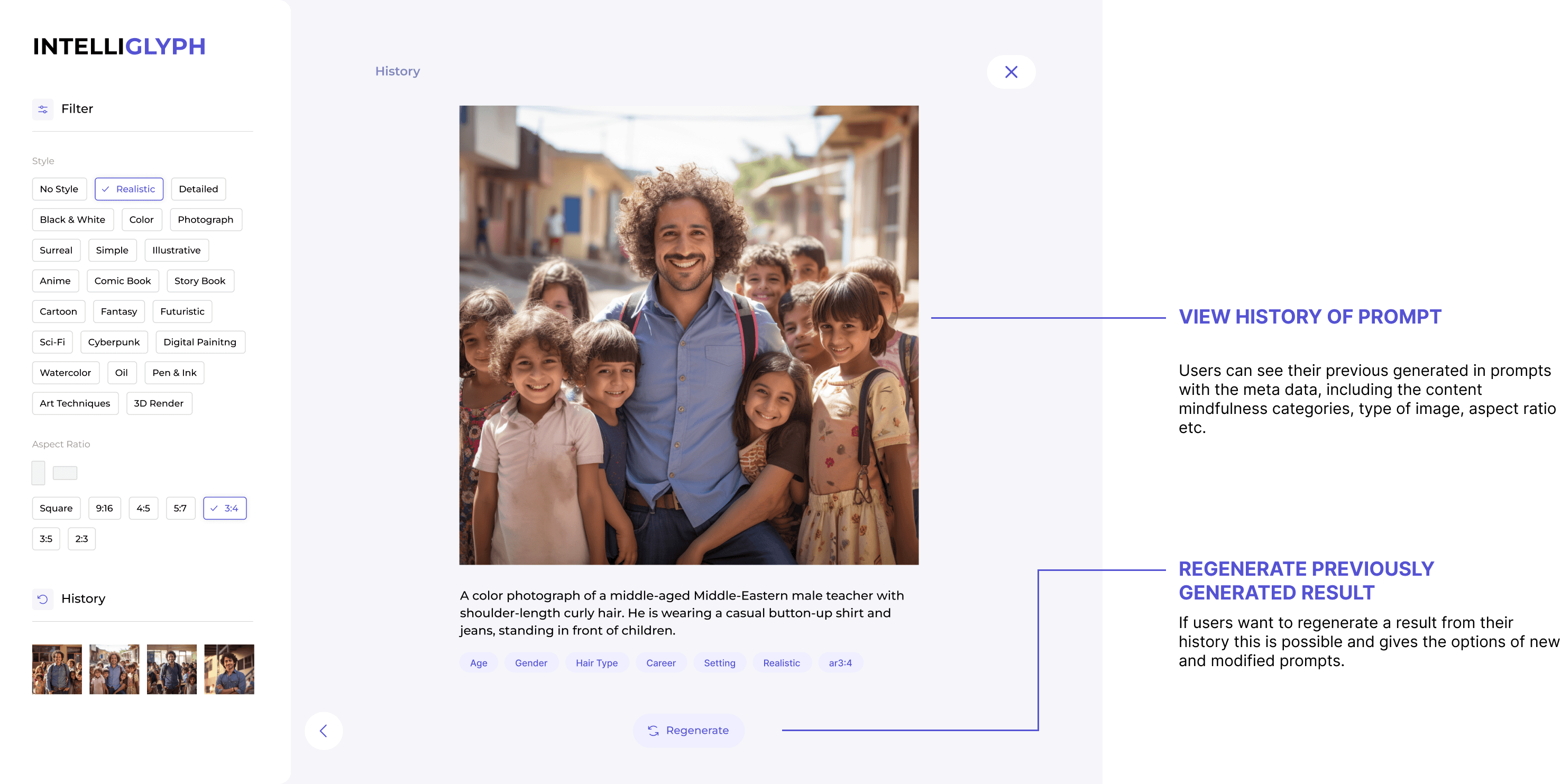Go back with the left chevron button
The height and width of the screenshot is (784, 1561).
(x=323, y=731)
